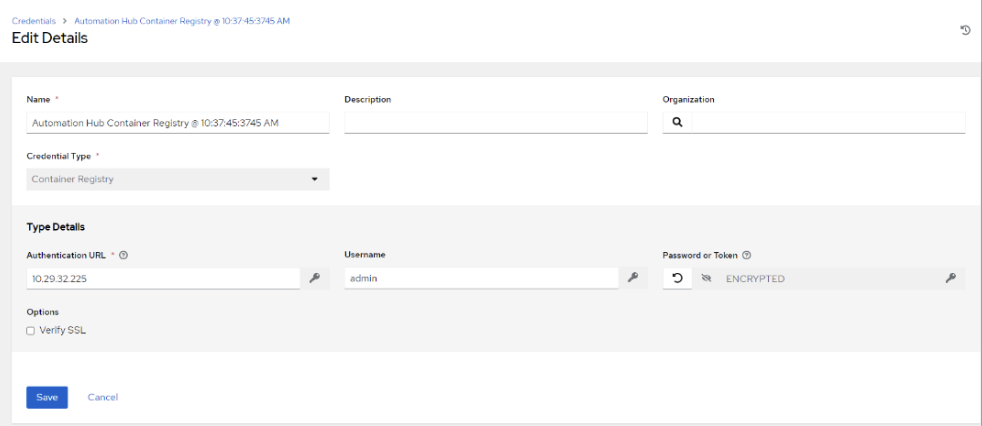982x426 pixels.
Task: Click Organization lookup search icon
Action: [678, 123]
